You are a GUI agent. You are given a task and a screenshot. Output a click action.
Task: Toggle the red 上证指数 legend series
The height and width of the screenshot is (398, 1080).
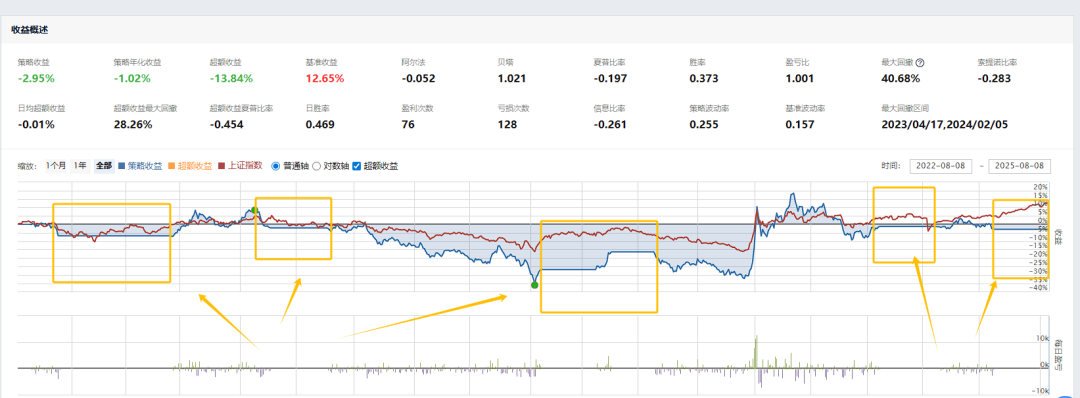[x=240, y=166]
